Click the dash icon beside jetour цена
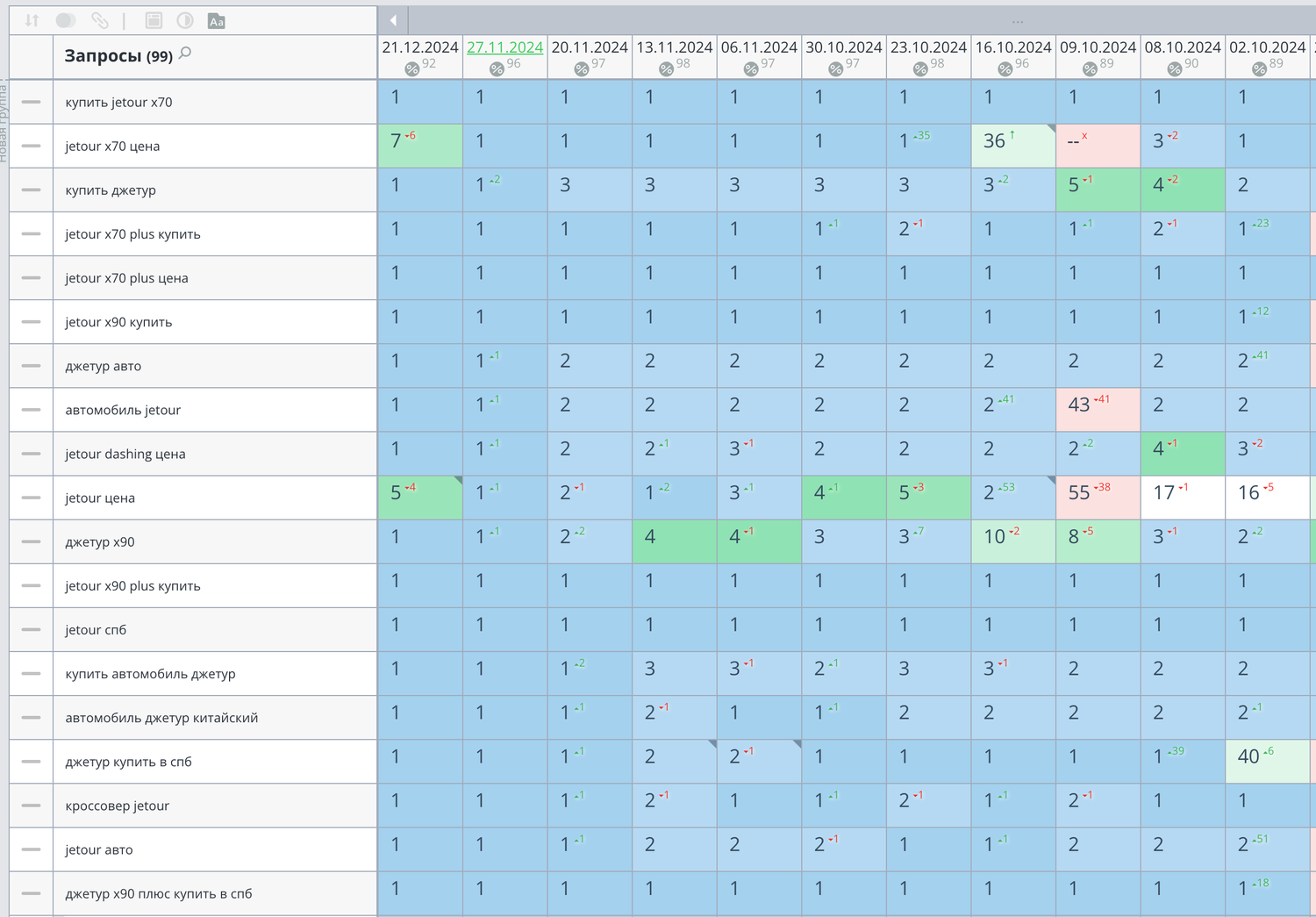1316x917 pixels. click(x=32, y=498)
